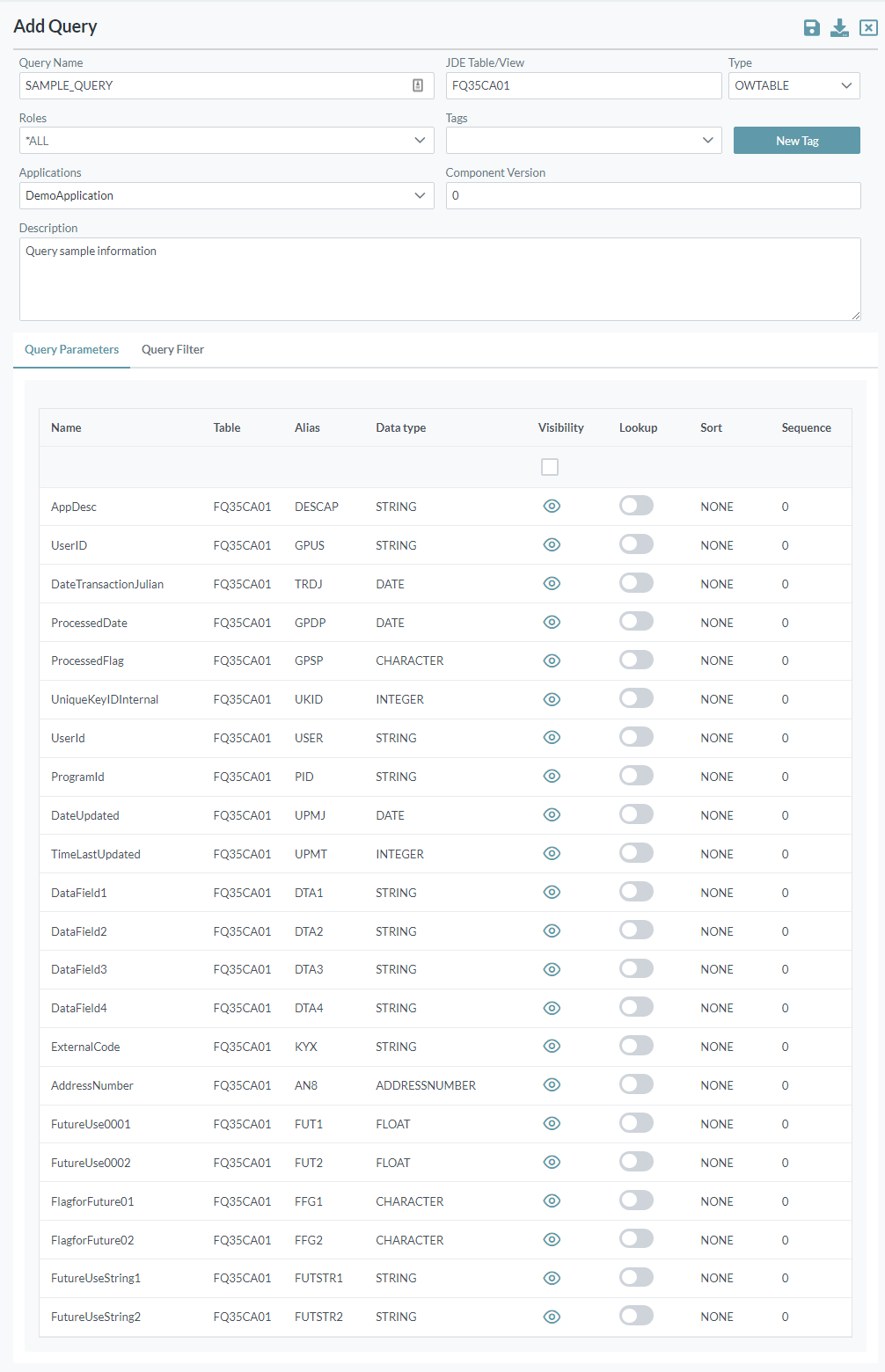Expand the Roles dropdown set to *ALL
This screenshot has height=1372, width=885.
[x=227, y=140]
